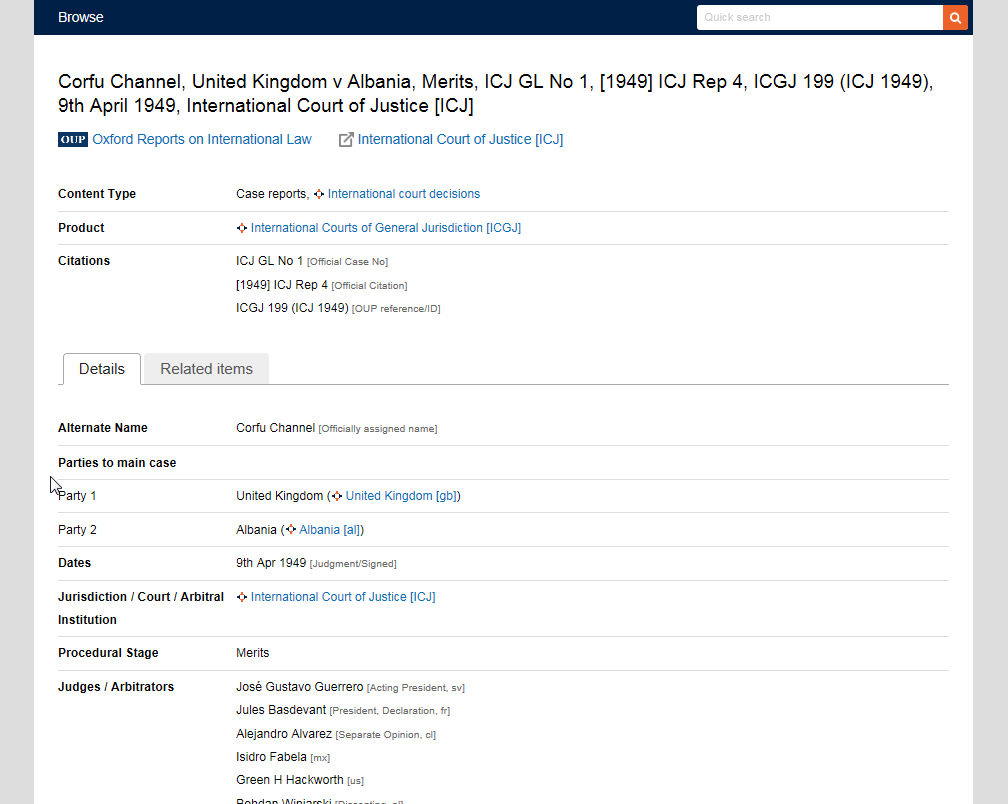
Task: Click the Corfu Channel case title heading
Action: pos(495,93)
